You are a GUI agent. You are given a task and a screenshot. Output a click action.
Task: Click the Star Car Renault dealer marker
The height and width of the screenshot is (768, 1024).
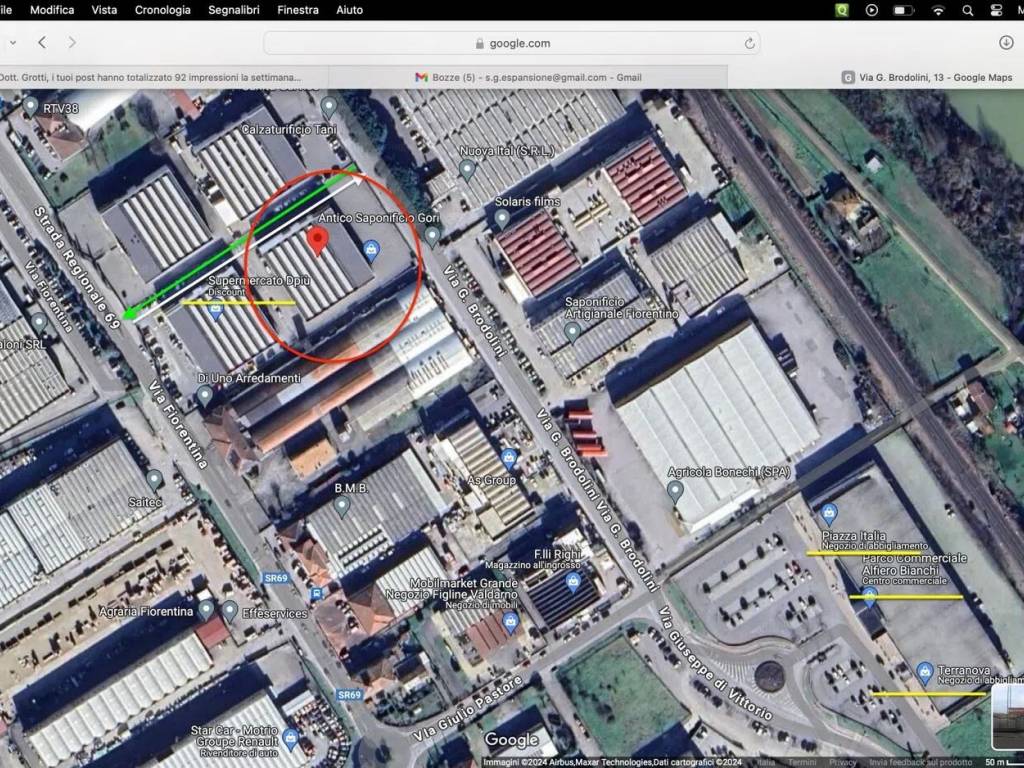291,740
